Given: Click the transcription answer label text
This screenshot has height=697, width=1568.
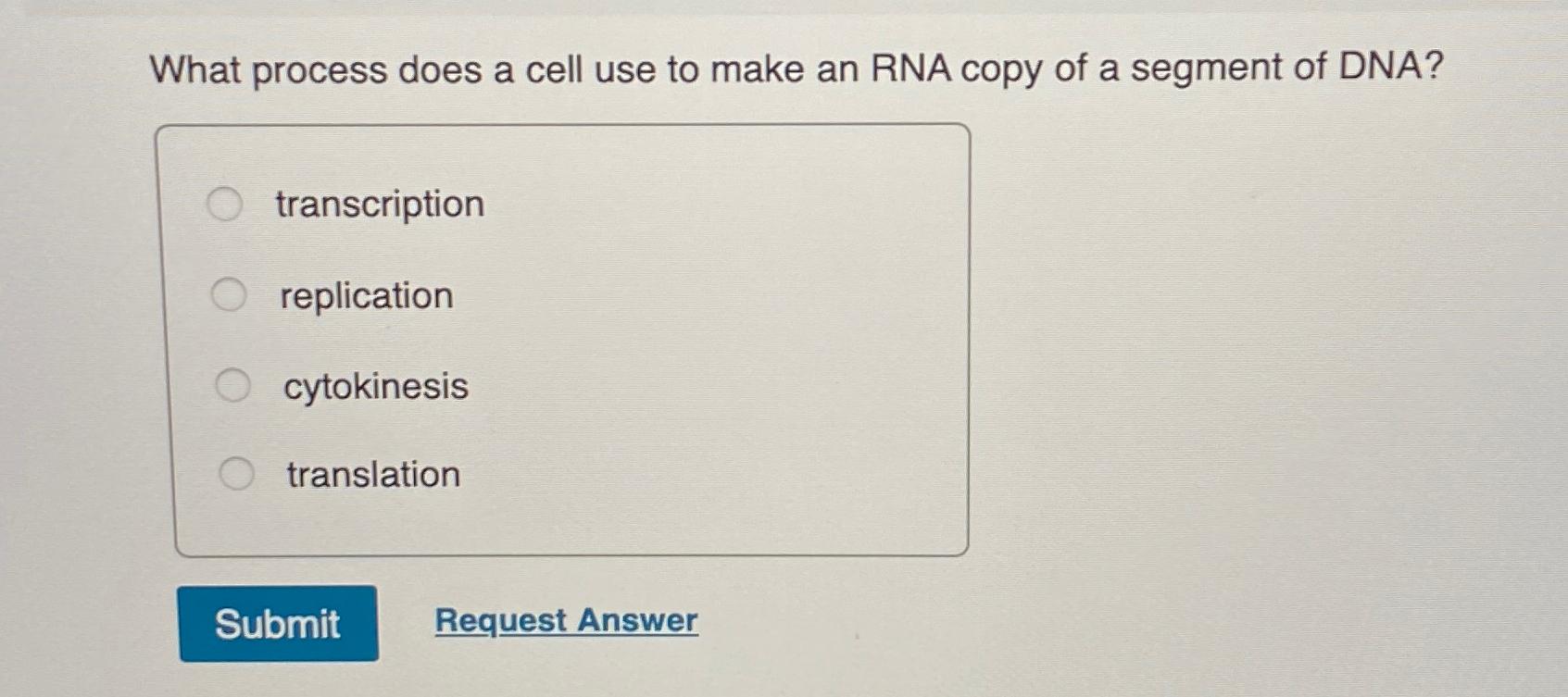Looking at the screenshot, I should tap(379, 205).
